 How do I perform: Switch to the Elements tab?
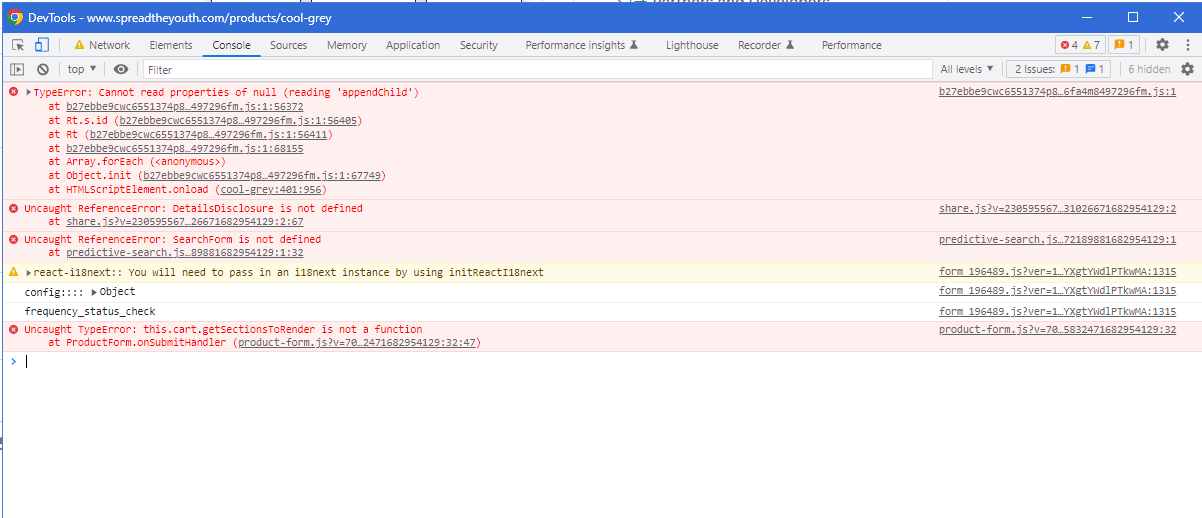click(x=171, y=45)
